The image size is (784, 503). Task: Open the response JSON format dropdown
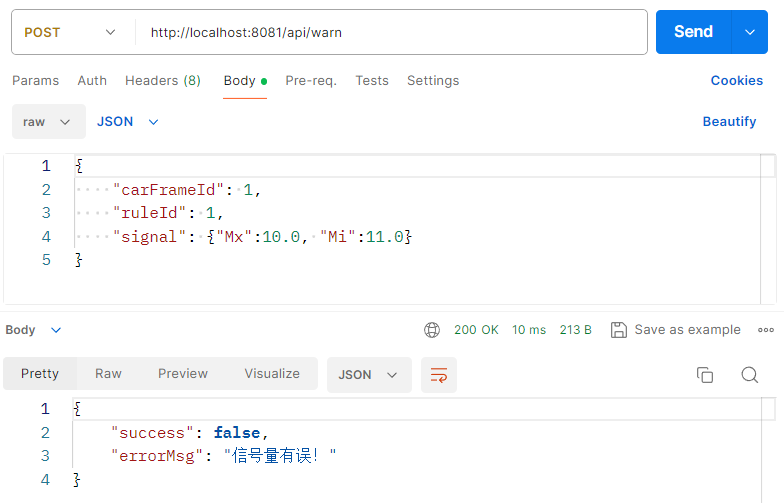tap(368, 374)
